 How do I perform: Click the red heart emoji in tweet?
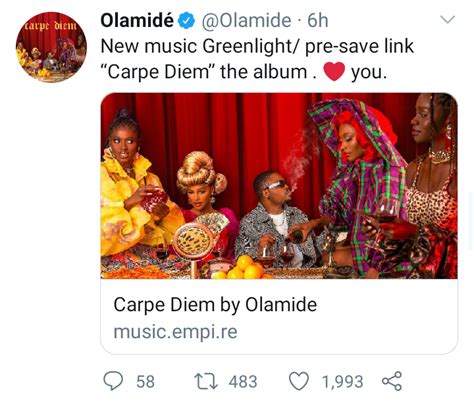(x=334, y=72)
